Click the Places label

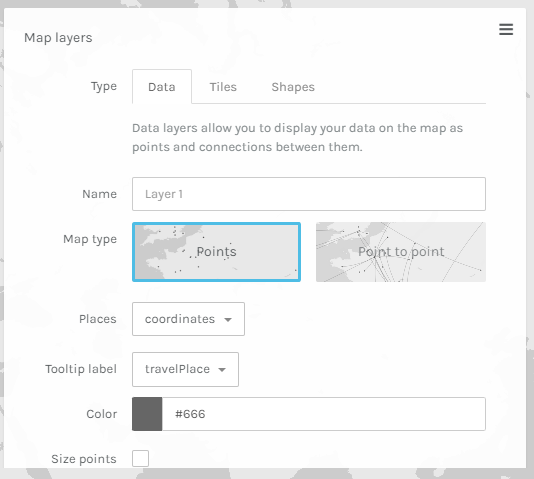pyautogui.click(x=98, y=319)
